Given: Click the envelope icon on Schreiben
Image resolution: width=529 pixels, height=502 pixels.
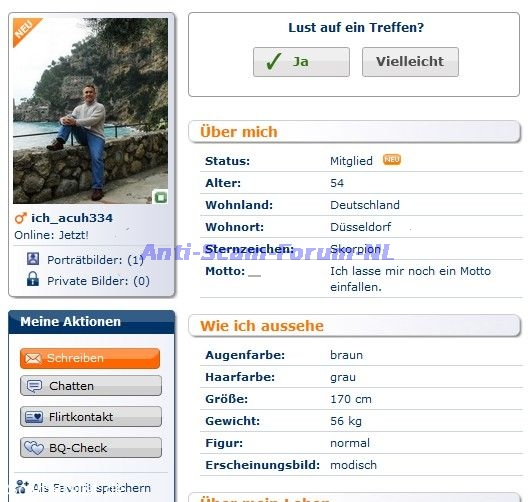Looking at the screenshot, I should (x=33, y=358).
